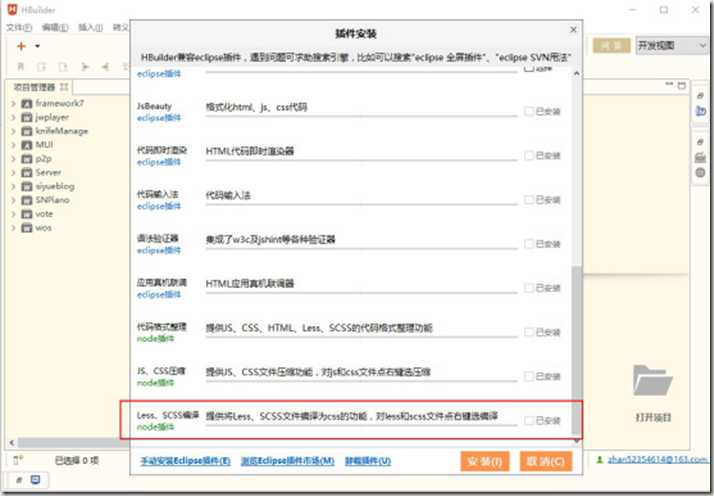This screenshot has height=496, width=714.
Task: Click the plugin list scroll-up arrow
Action: [x=576, y=73]
